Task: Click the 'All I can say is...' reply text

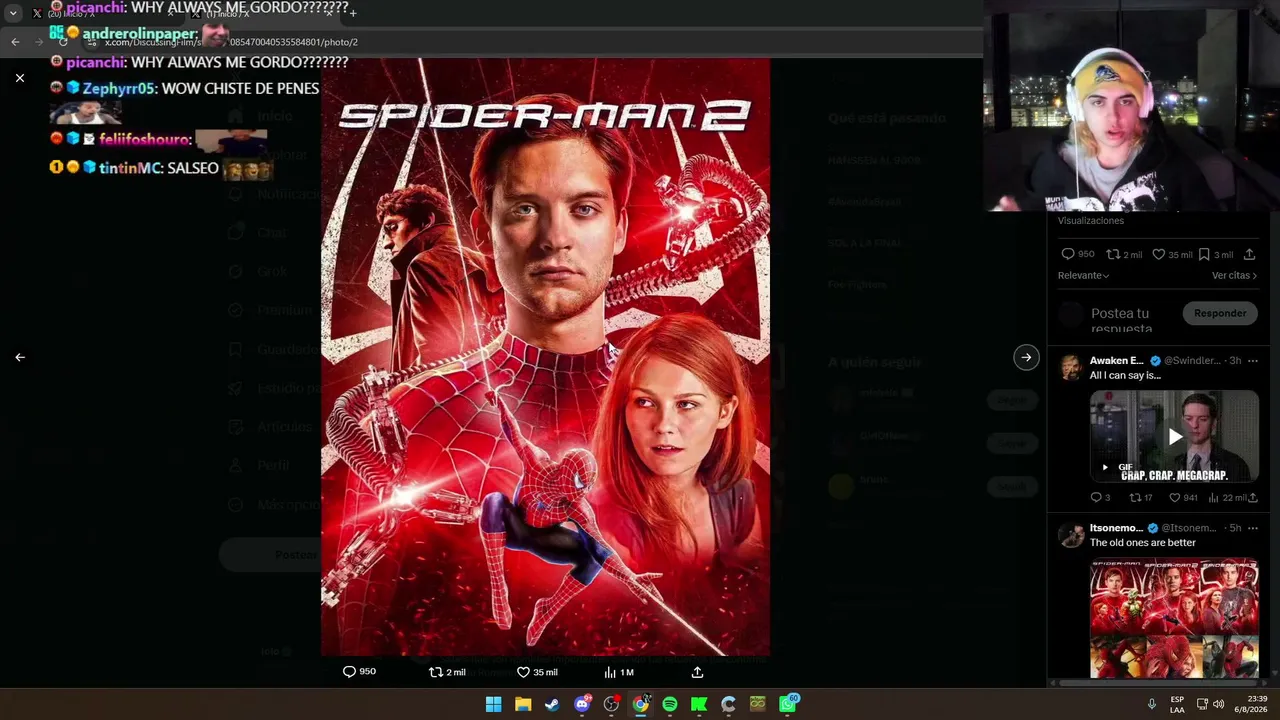Action: [x=1125, y=375]
